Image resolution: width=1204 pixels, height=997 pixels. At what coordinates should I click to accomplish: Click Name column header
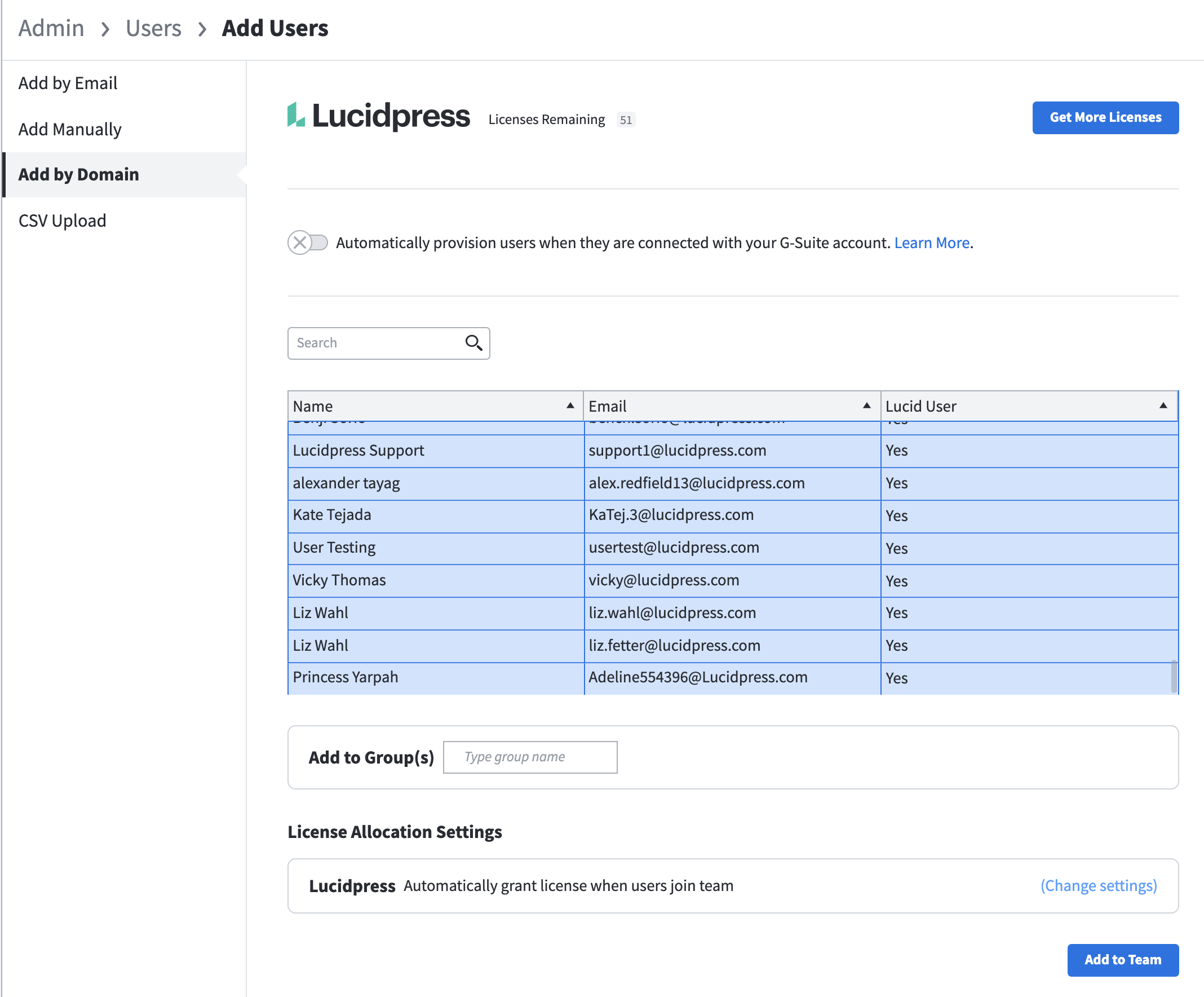[x=435, y=406]
